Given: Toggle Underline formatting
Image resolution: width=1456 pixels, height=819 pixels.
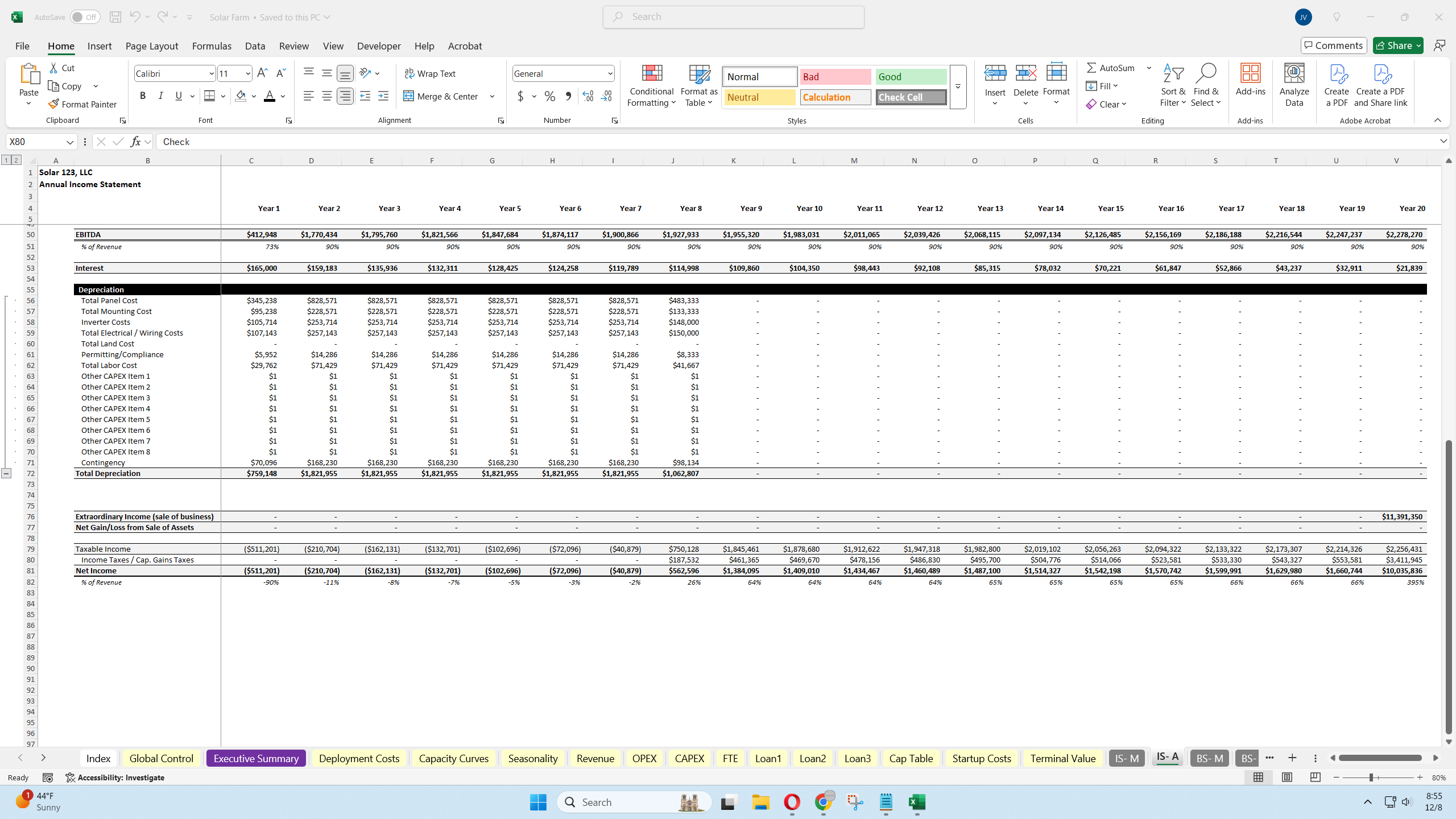Looking at the screenshot, I should [x=179, y=96].
